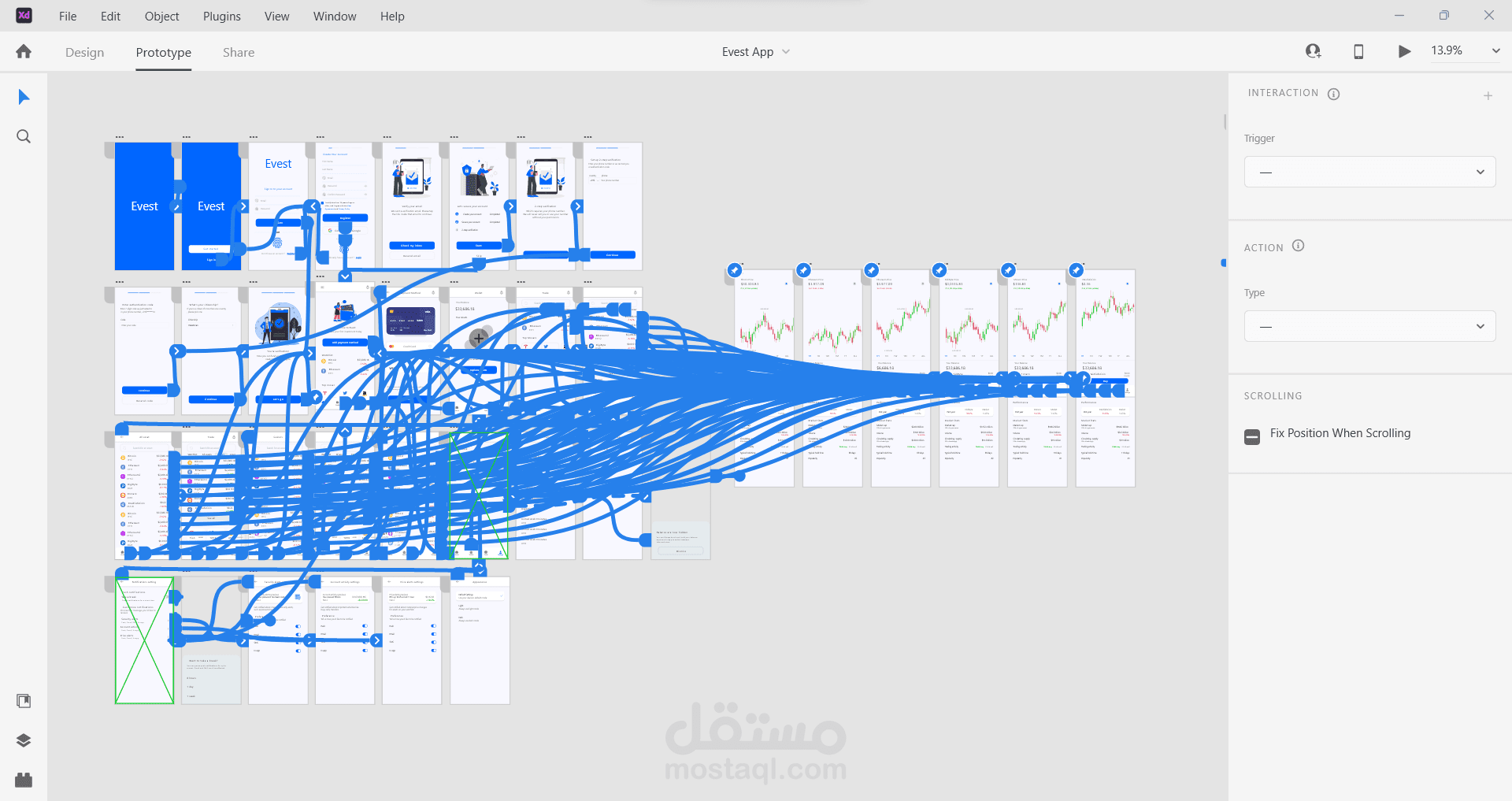Screen dimensions: 1512x801
Task: Open the Window menu
Action: 335,16
